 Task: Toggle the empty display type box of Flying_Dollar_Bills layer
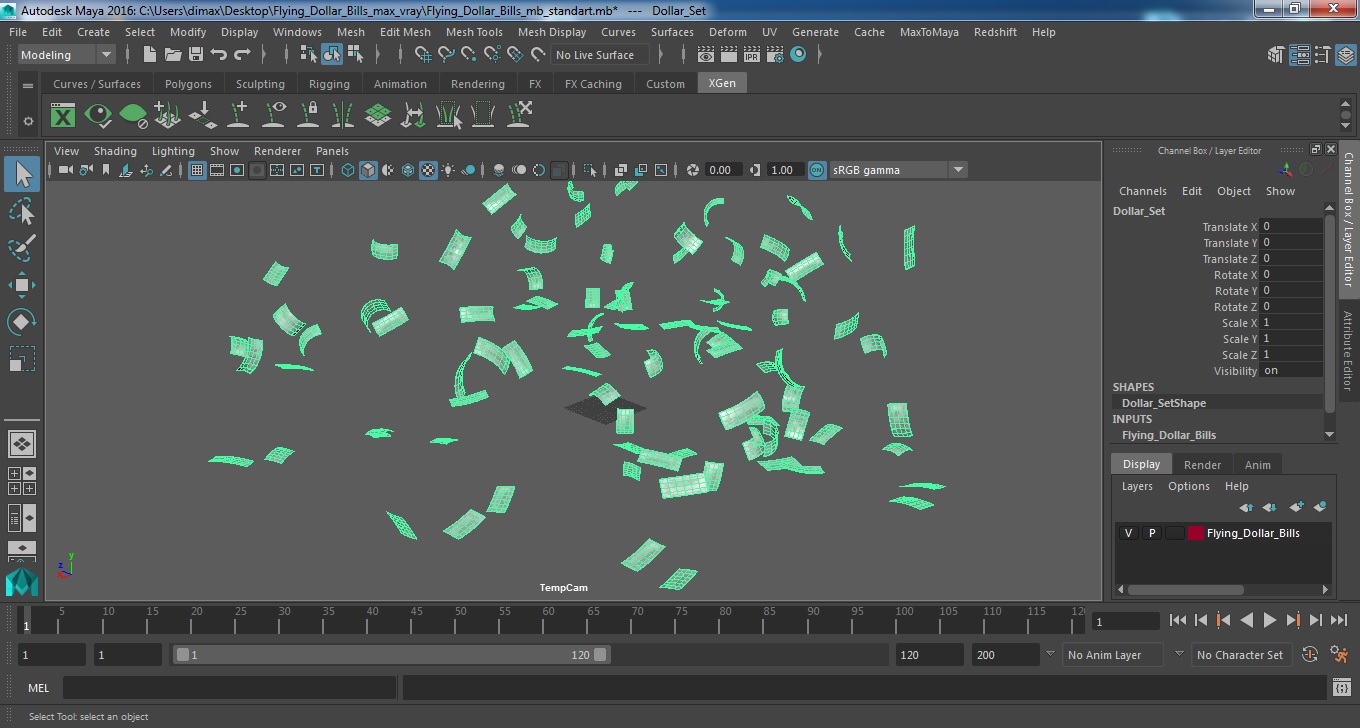point(1175,533)
